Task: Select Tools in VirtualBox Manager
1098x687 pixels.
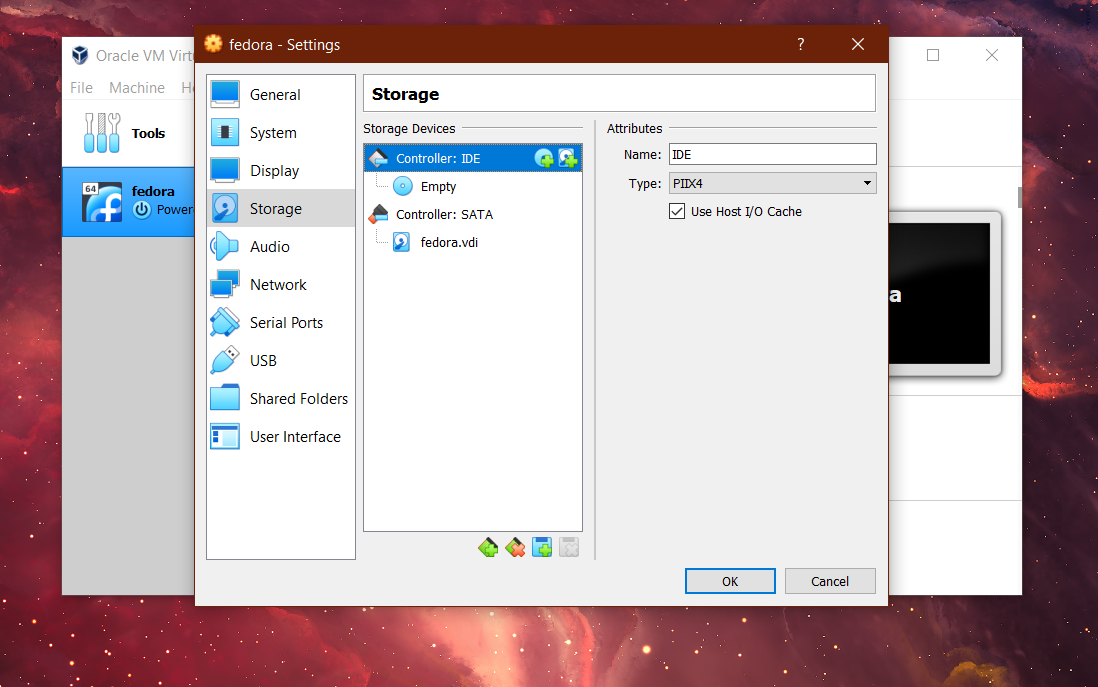Action: pos(128,133)
